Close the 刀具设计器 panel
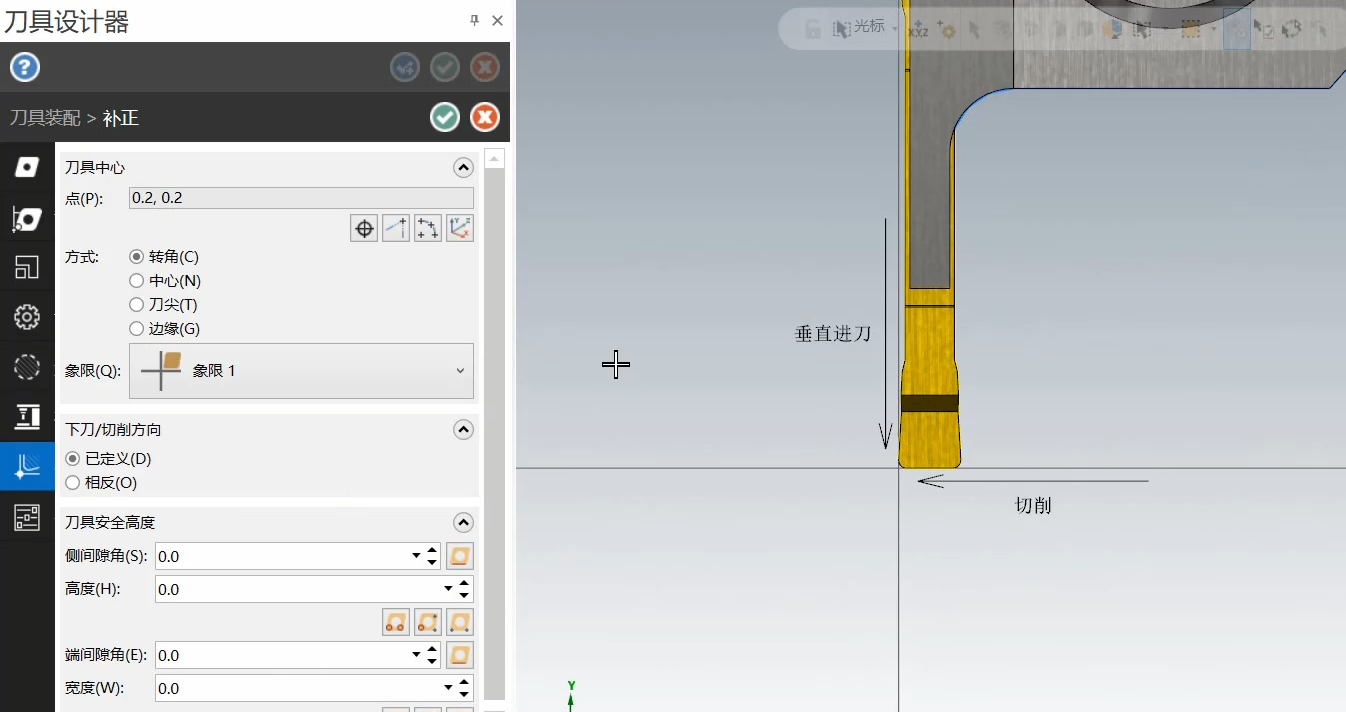Screen dimensions: 1346x712 (497, 20)
